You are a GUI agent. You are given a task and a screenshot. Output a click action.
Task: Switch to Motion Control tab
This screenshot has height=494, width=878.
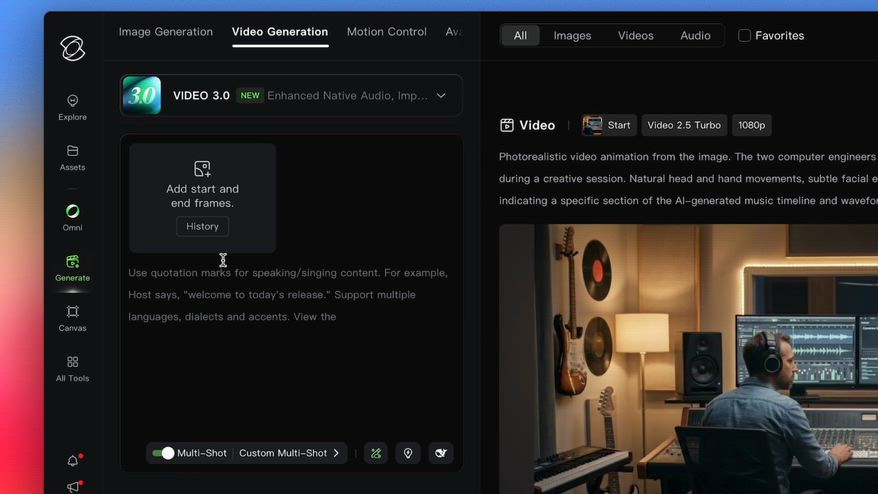click(x=386, y=32)
